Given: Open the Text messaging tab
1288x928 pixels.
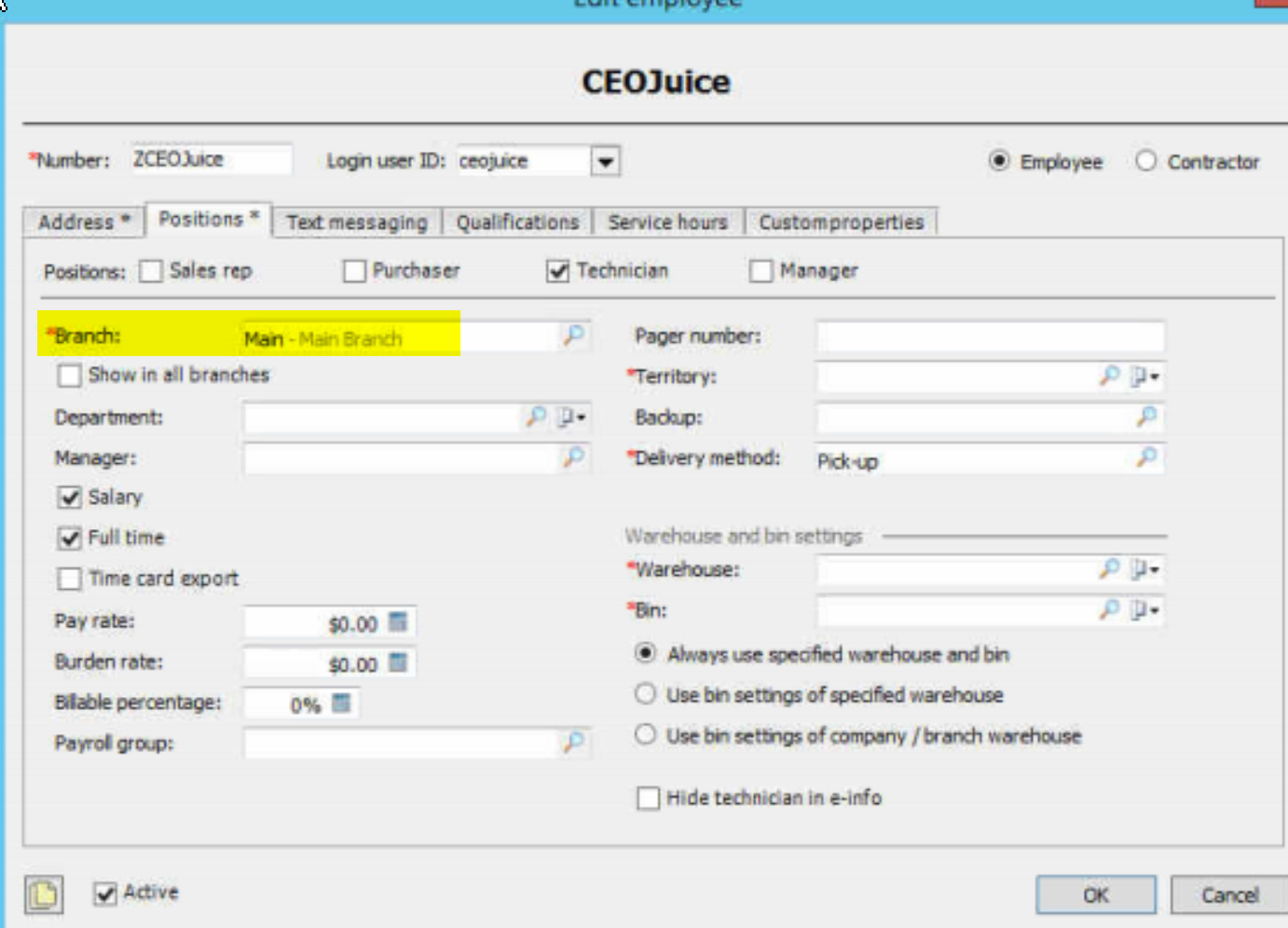Looking at the screenshot, I should [357, 222].
